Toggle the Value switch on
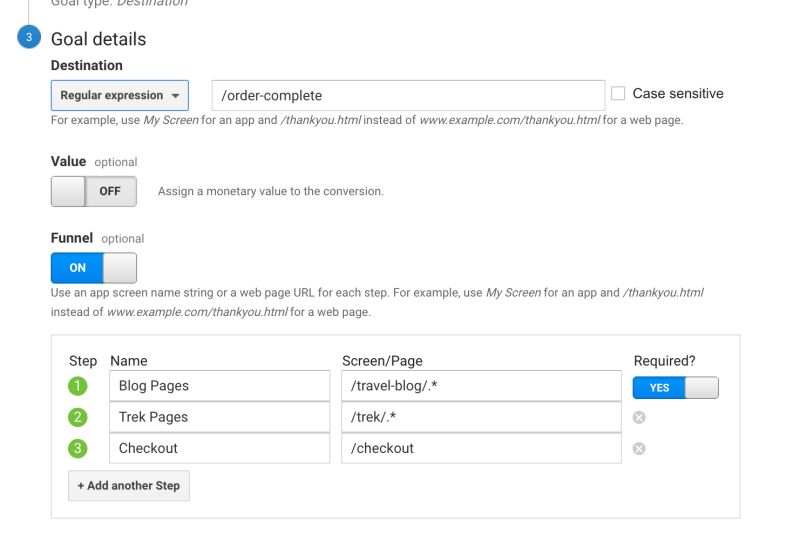This screenshot has width=800, height=536. [93, 191]
